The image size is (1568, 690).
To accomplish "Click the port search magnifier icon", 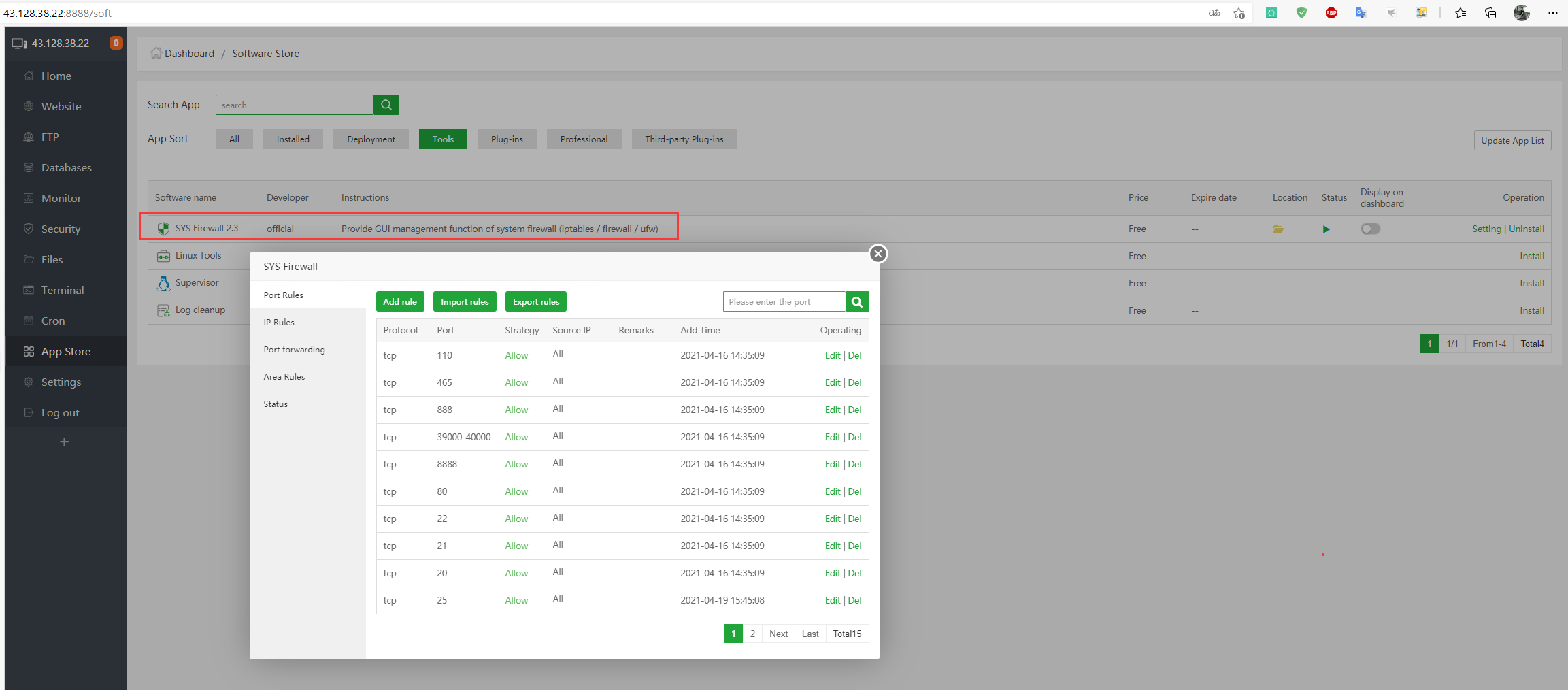I will coord(857,302).
